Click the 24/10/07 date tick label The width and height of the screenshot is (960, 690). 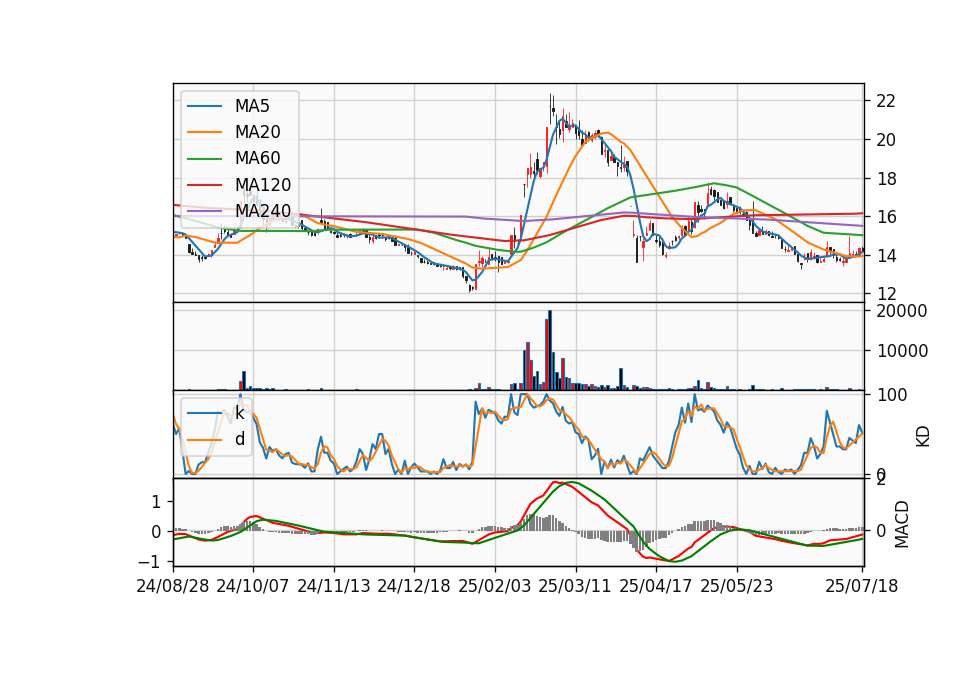[253, 586]
